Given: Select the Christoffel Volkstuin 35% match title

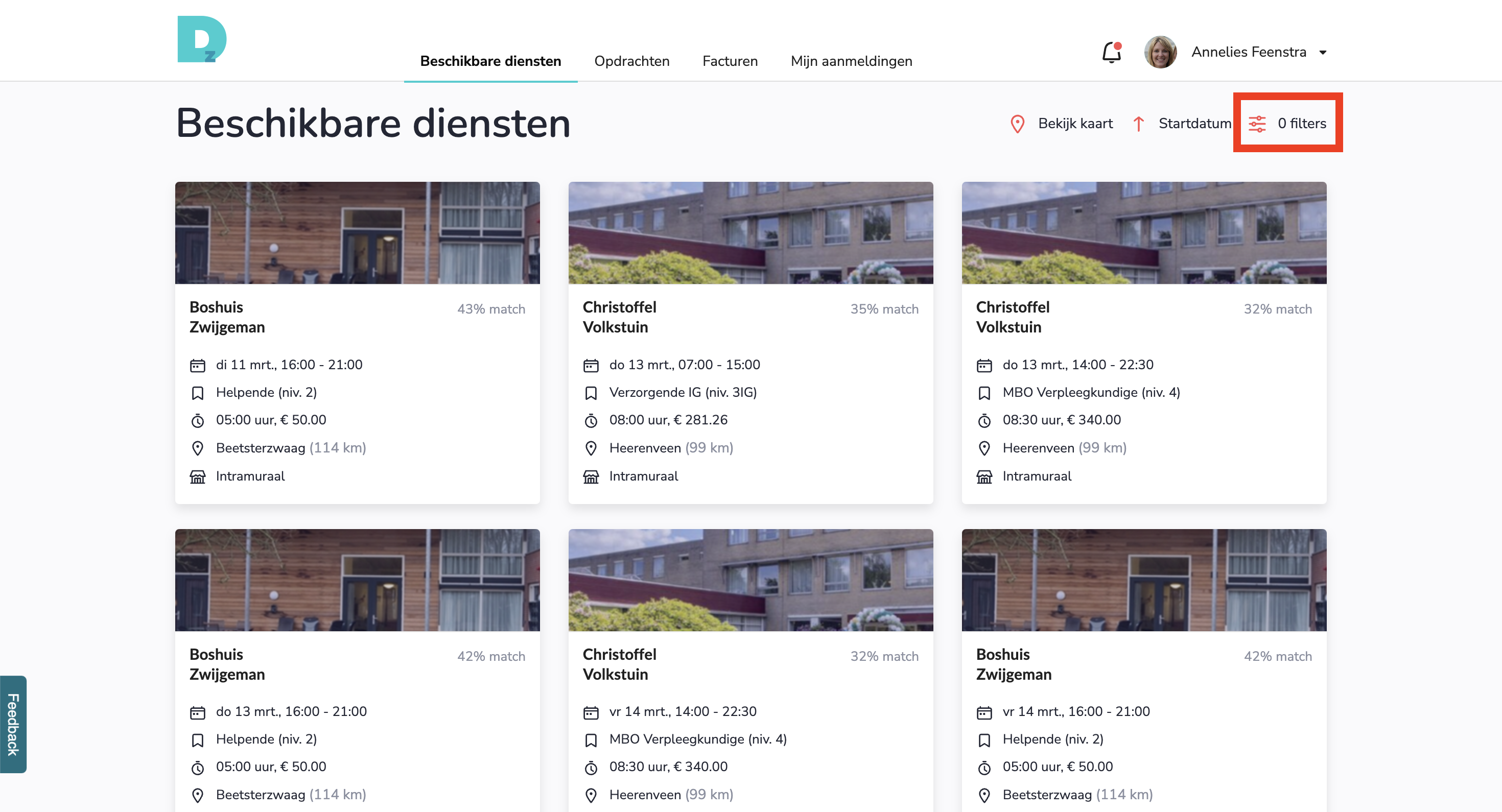Looking at the screenshot, I should (x=619, y=317).
